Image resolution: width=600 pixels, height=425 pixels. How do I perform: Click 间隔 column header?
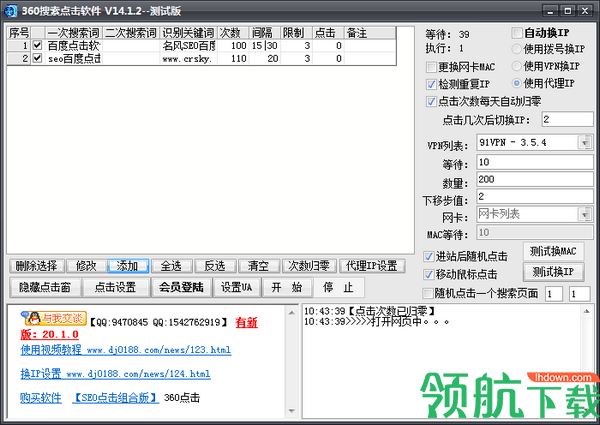click(x=265, y=33)
